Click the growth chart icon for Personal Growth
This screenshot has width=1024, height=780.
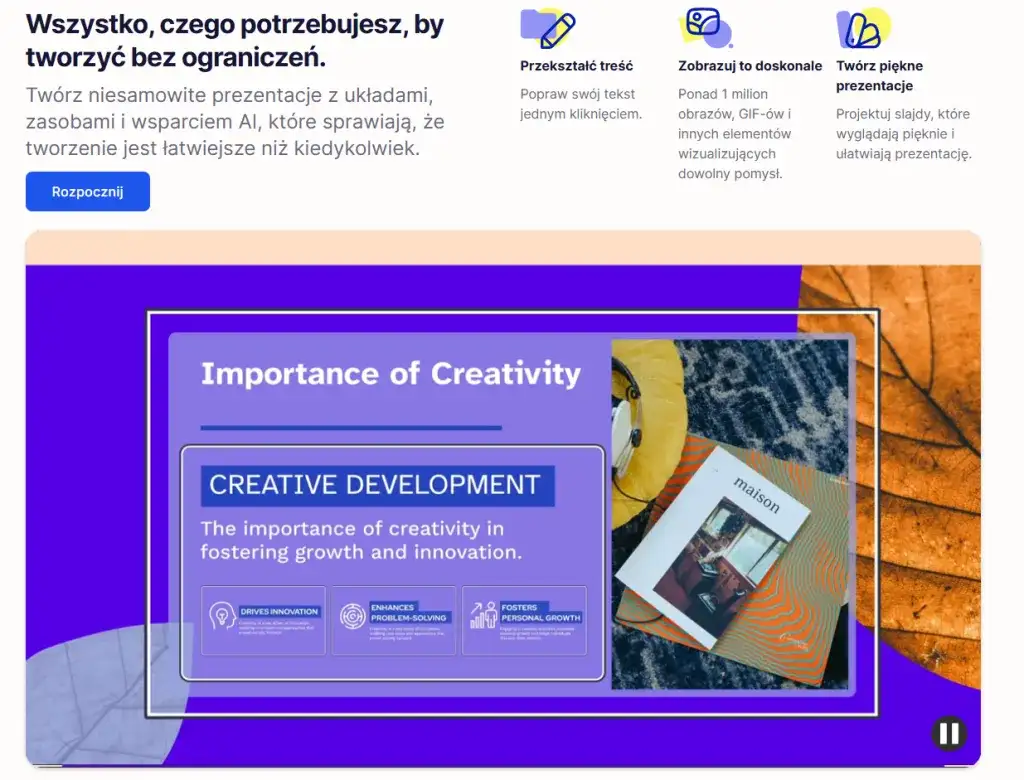(x=483, y=615)
